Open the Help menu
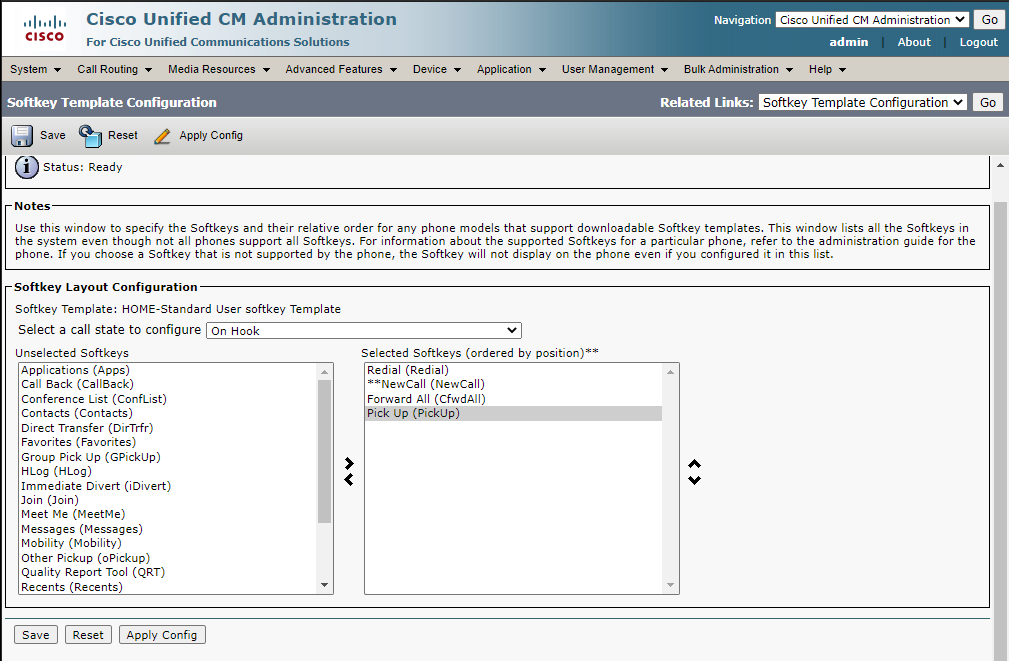Viewport: 1009px width, 661px height. coord(827,69)
